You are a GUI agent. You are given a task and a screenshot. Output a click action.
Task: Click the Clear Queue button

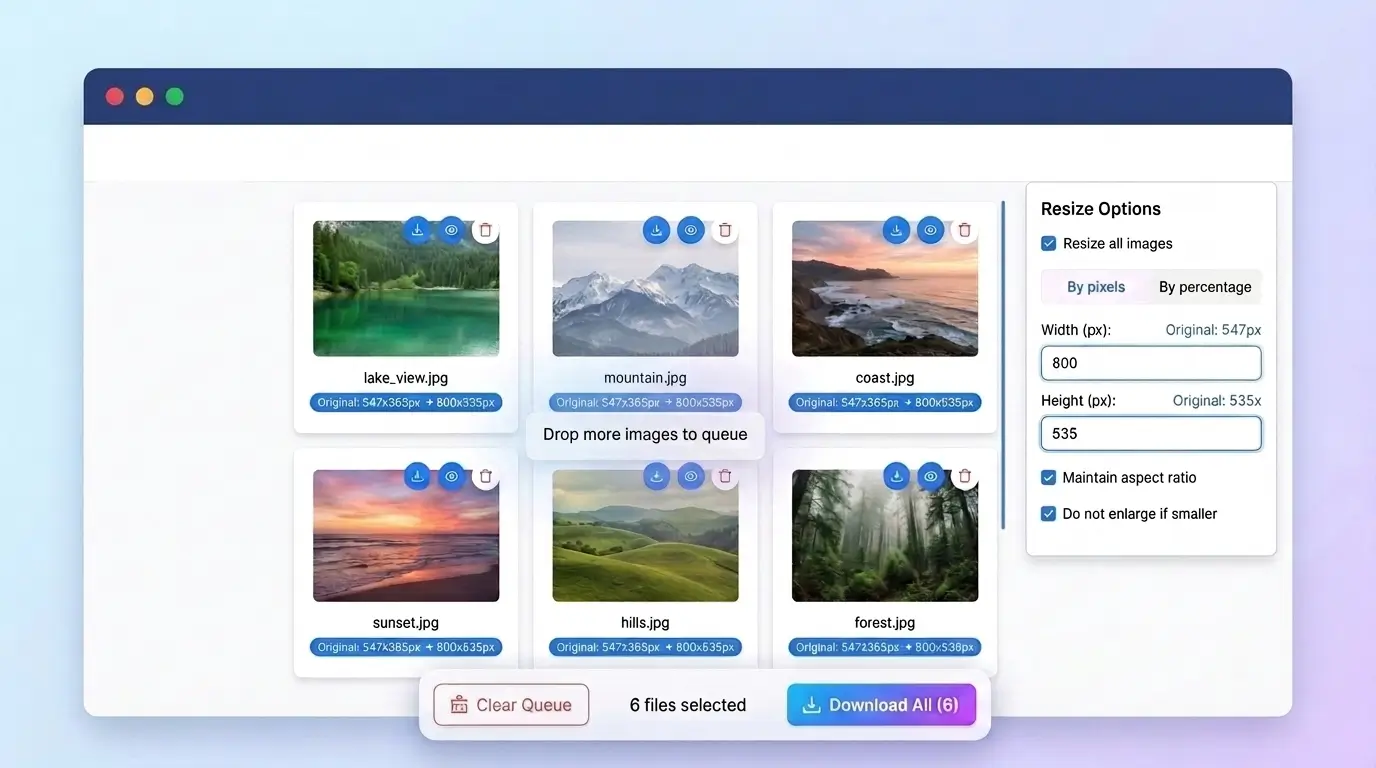[511, 705]
